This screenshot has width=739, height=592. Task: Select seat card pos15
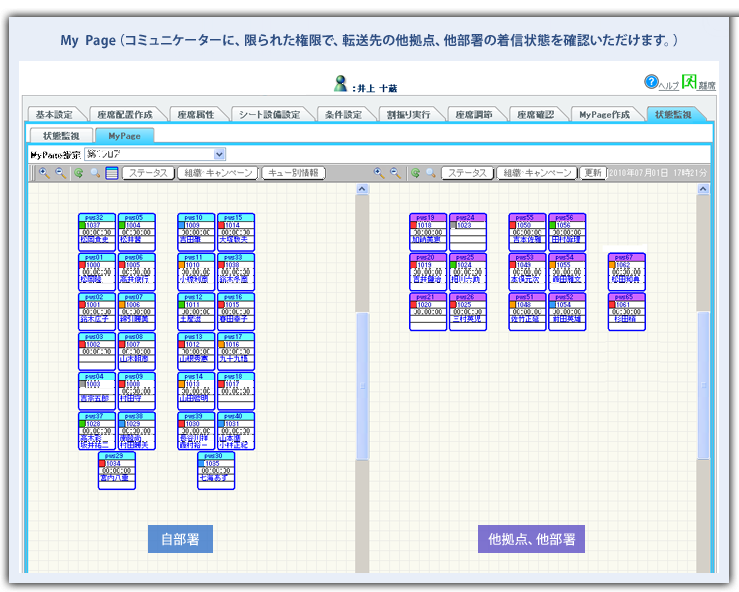pyautogui.click(x=236, y=232)
